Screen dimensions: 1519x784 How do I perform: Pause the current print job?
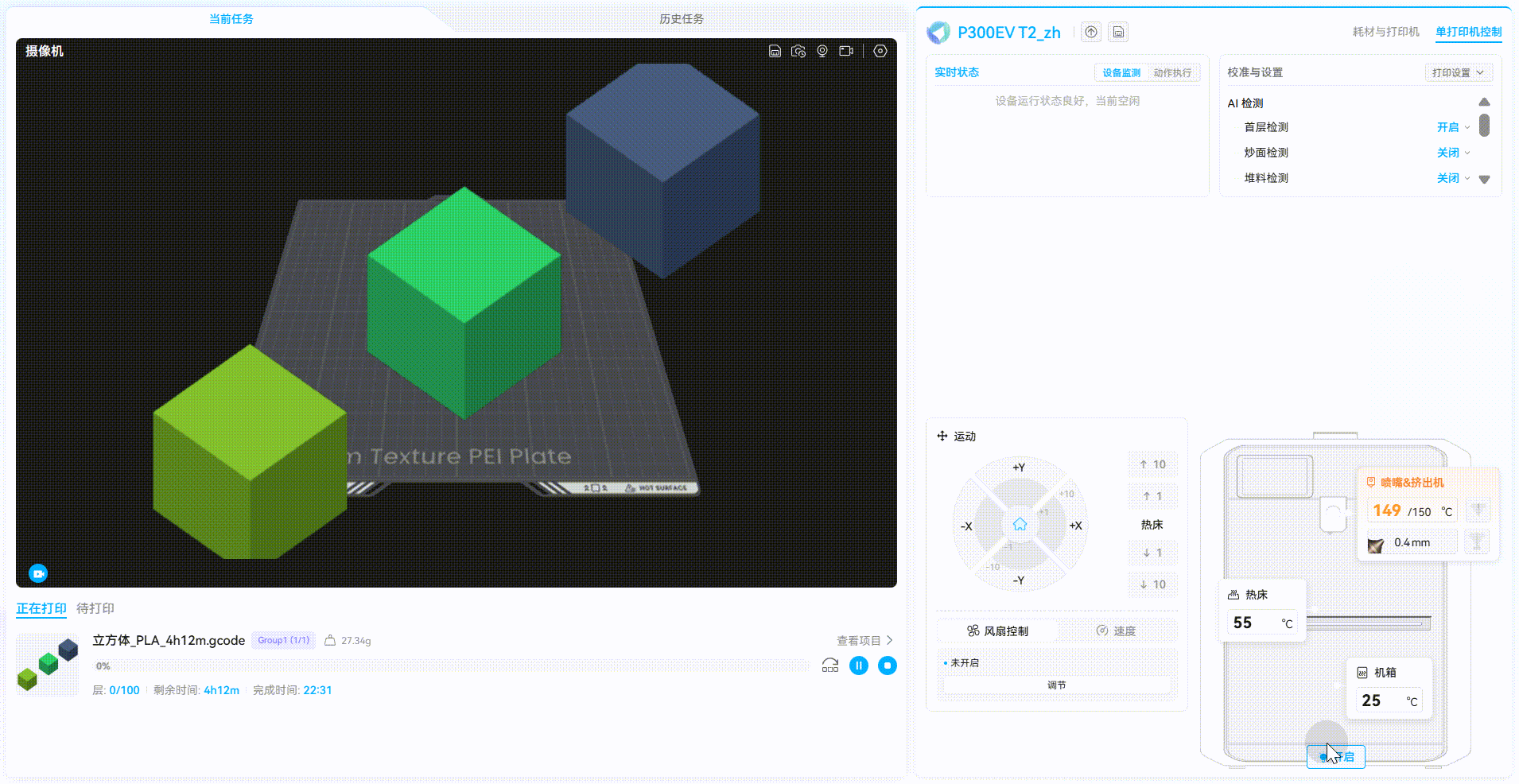point(859,666)
